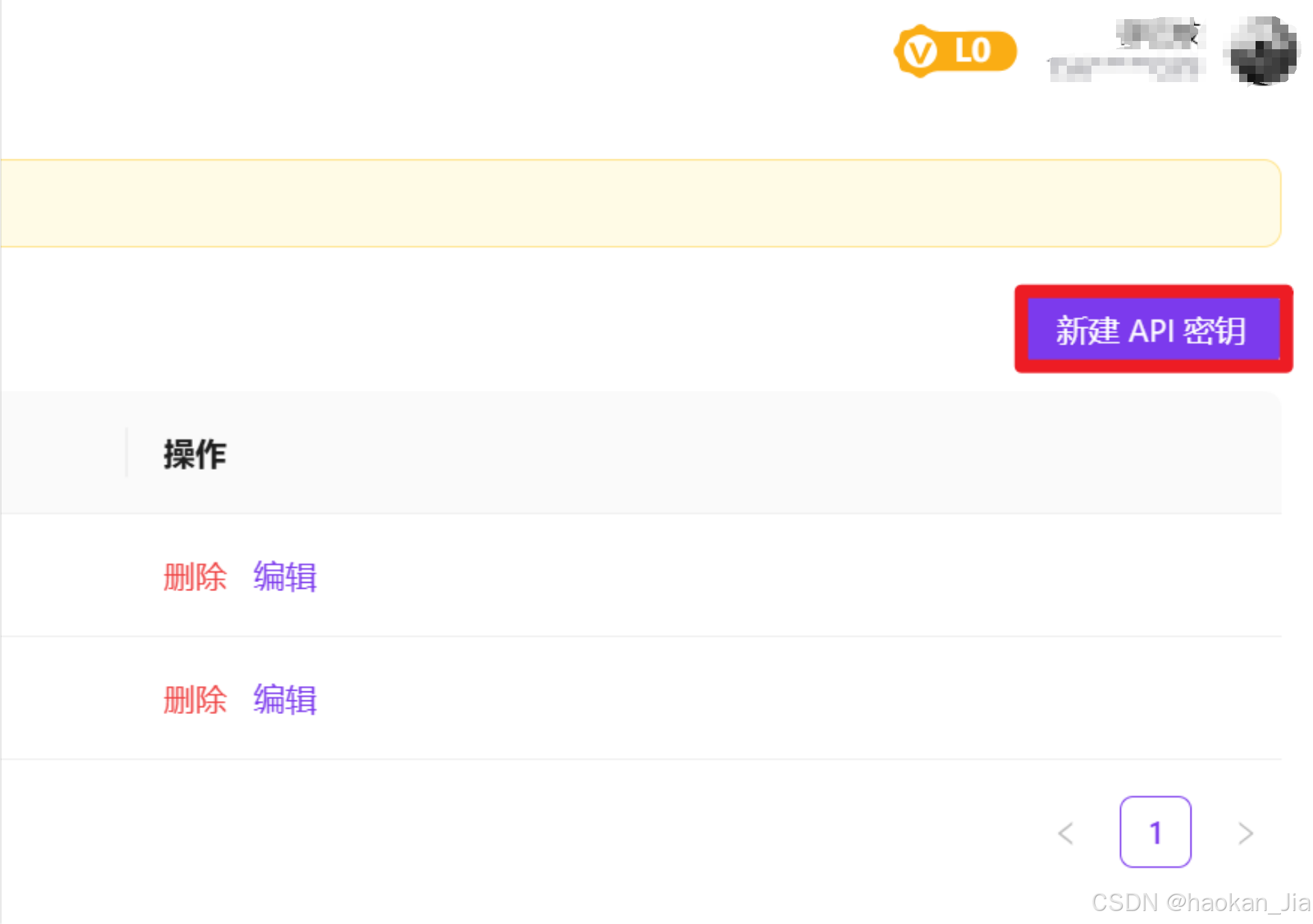Click 新建 API 密钥 button
The height and width of the screenshot is (924, 1313).
[1153, 330]
